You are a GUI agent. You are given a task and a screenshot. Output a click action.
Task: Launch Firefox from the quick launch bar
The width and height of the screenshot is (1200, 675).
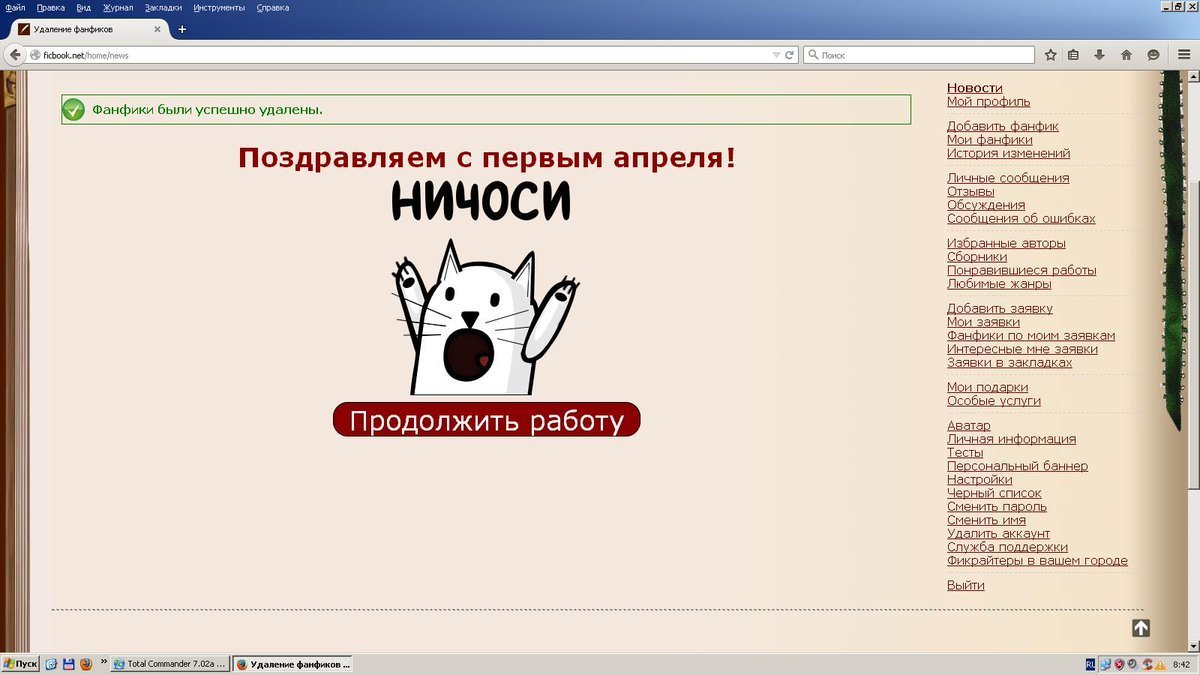click(x=85, y=664)
